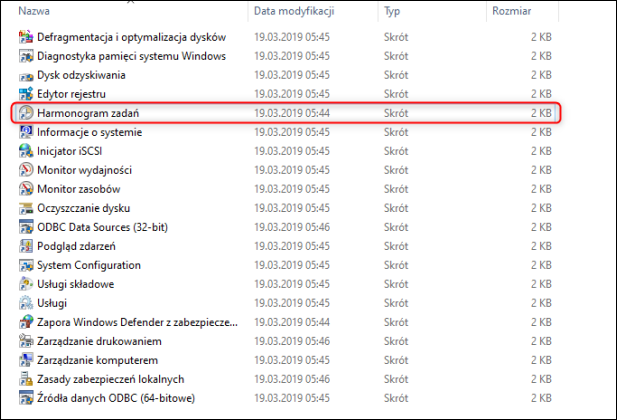Select the Harmonogram zadań clock icon
Image resolution: width=617 pixels, height=420 pixels.
coord(26,113)
